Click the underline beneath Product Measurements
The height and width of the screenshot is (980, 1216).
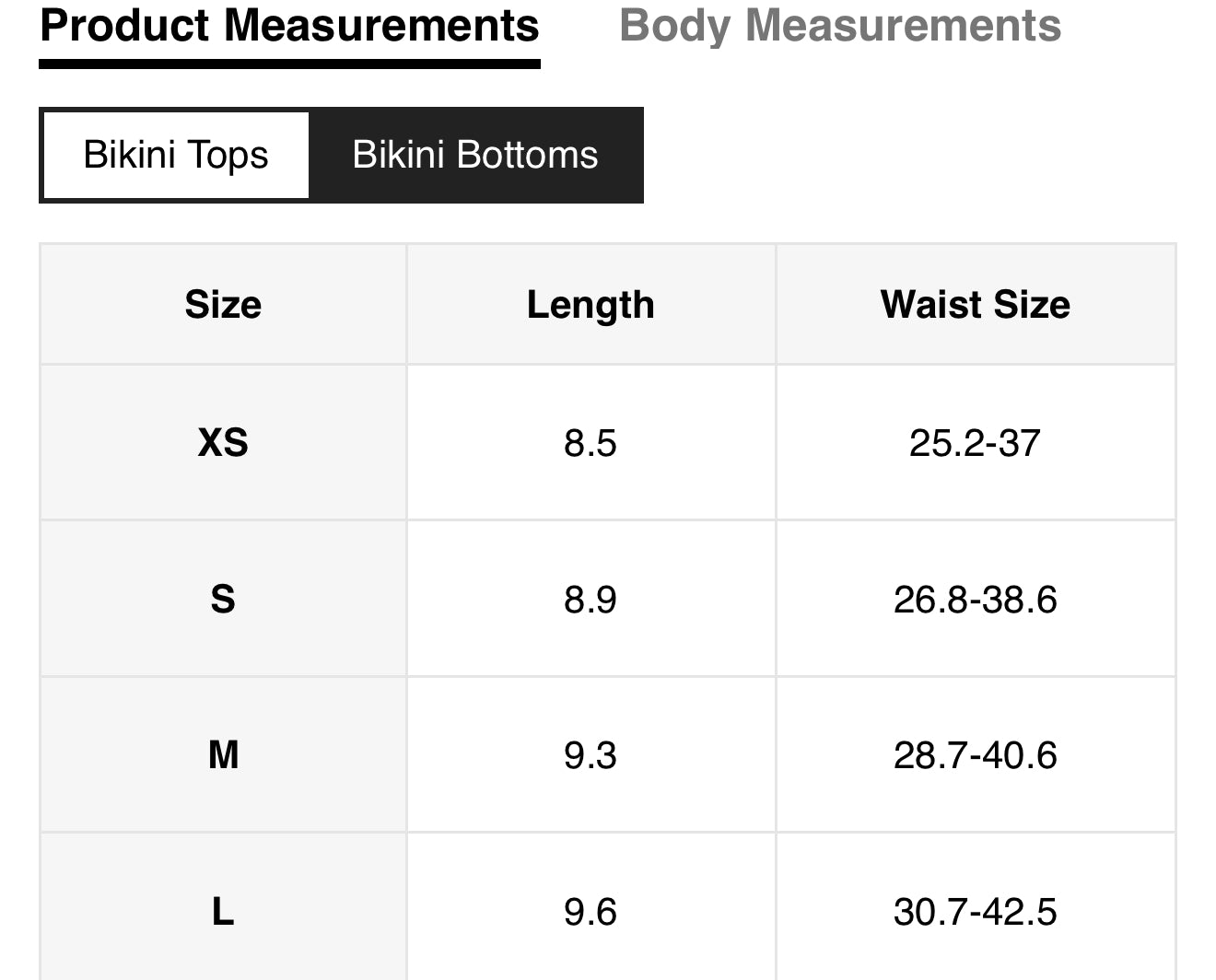pyautogui.click(x=289, y=64)
